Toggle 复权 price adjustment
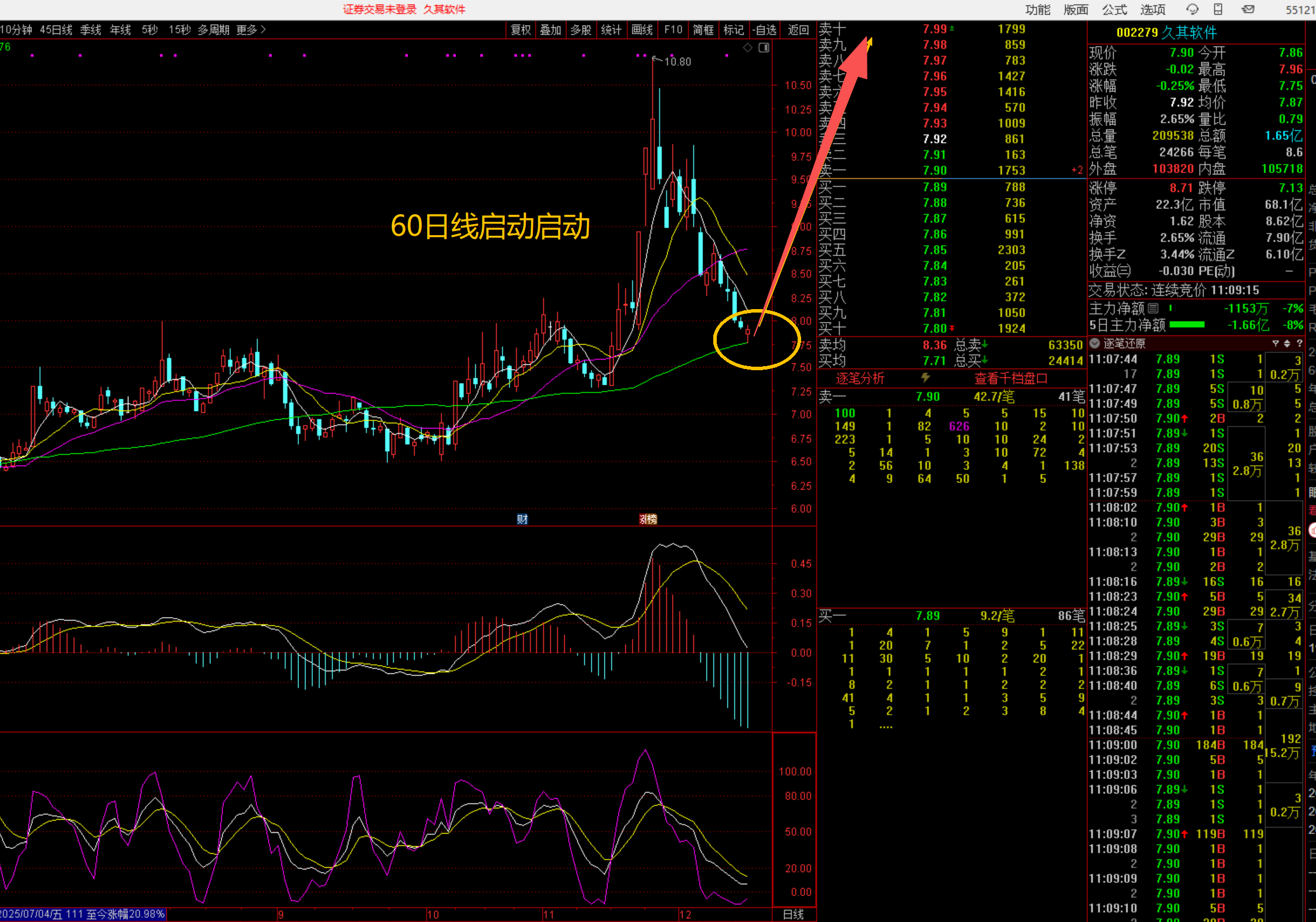 tap(521, 30)
